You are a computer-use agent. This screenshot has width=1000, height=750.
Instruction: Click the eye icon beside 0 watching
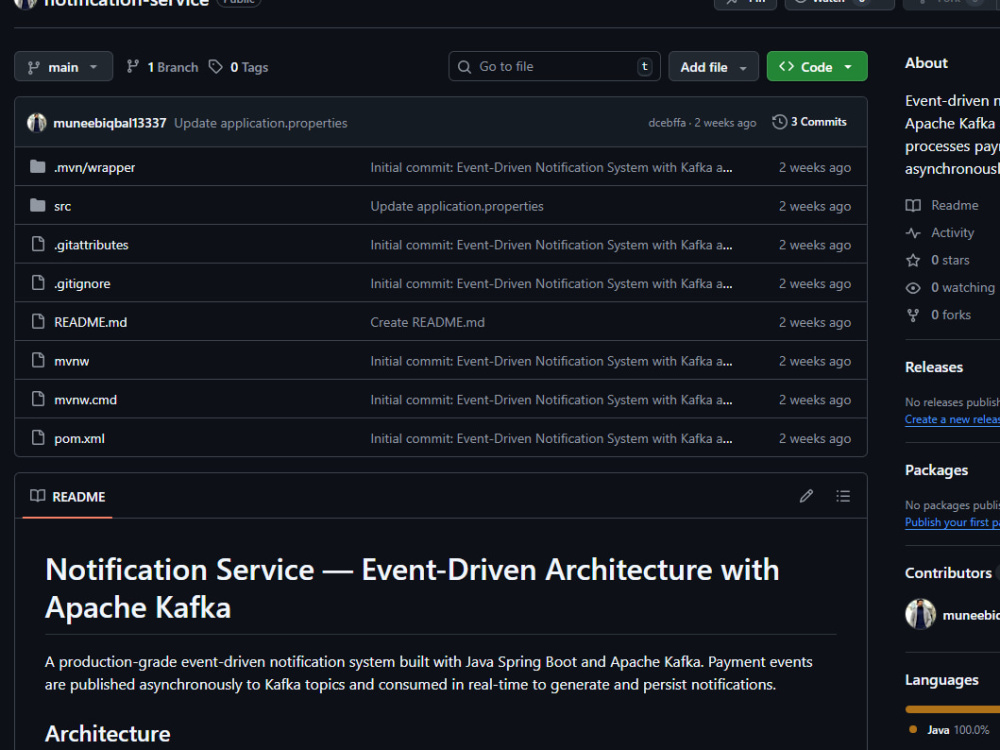[x=913, y=288]
